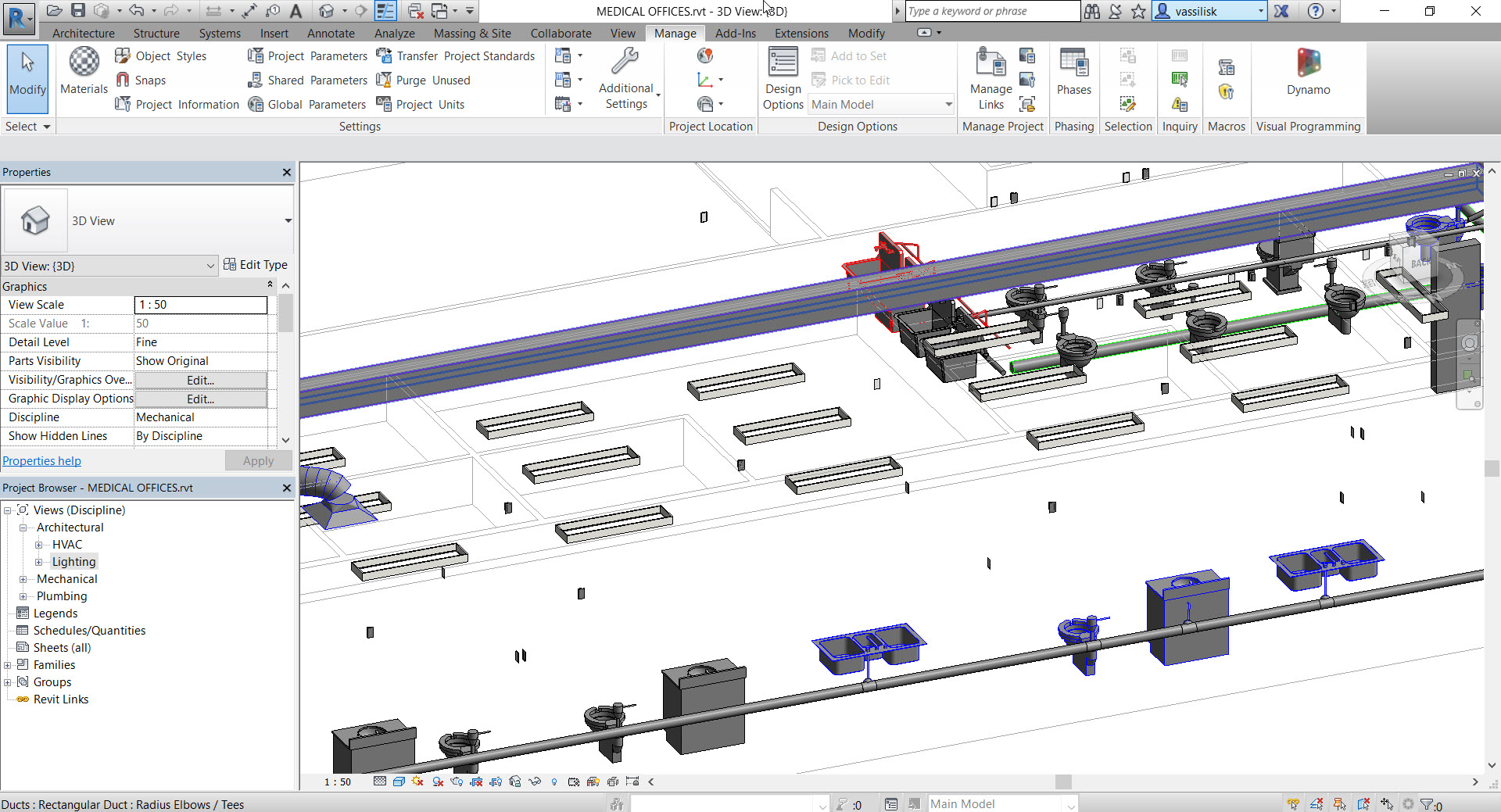Toggle Shadows off/on icon
The width and height of the screenshot is (1501, 812).
tap(438, 781)
